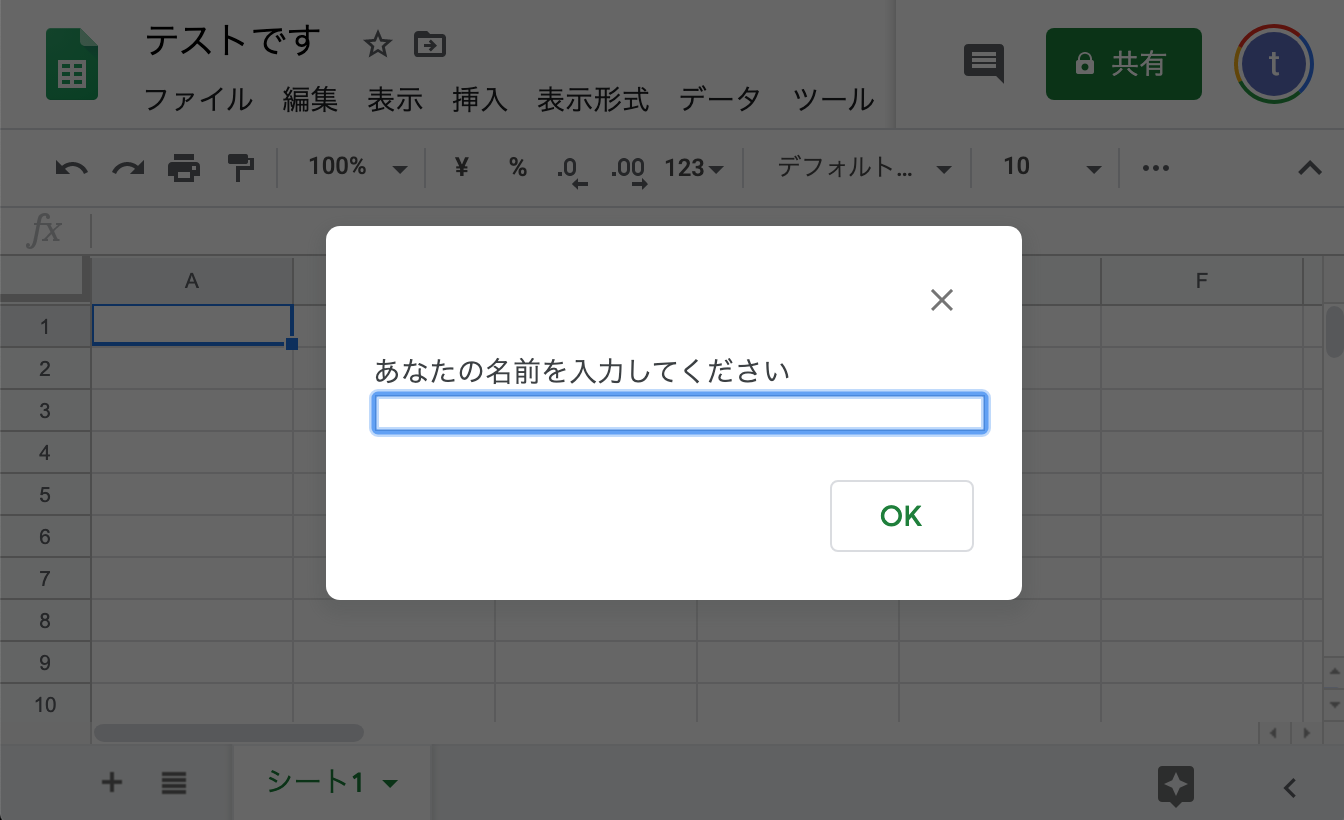Click the Redo icon
This screenshot has width=1344, height=820.
point(127,167)
